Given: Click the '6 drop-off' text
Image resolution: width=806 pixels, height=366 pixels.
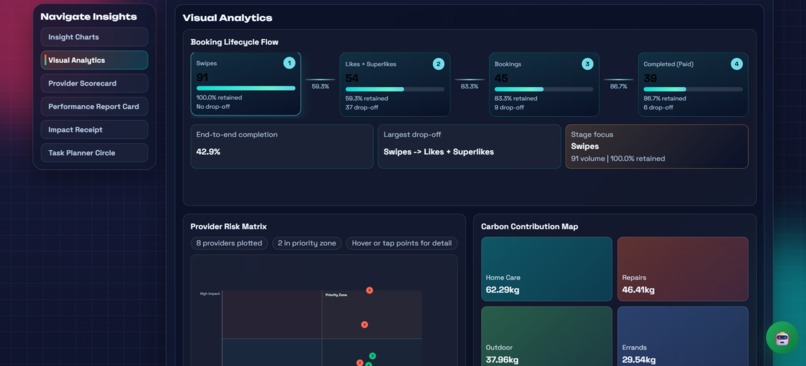Looking at the screenshot, I should pos(658,107).
